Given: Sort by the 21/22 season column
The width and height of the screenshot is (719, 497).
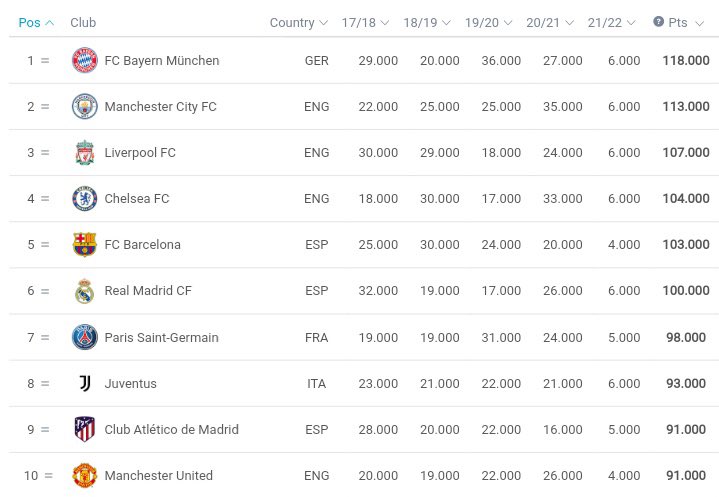Looking at the screenshot, I should 611,22.
